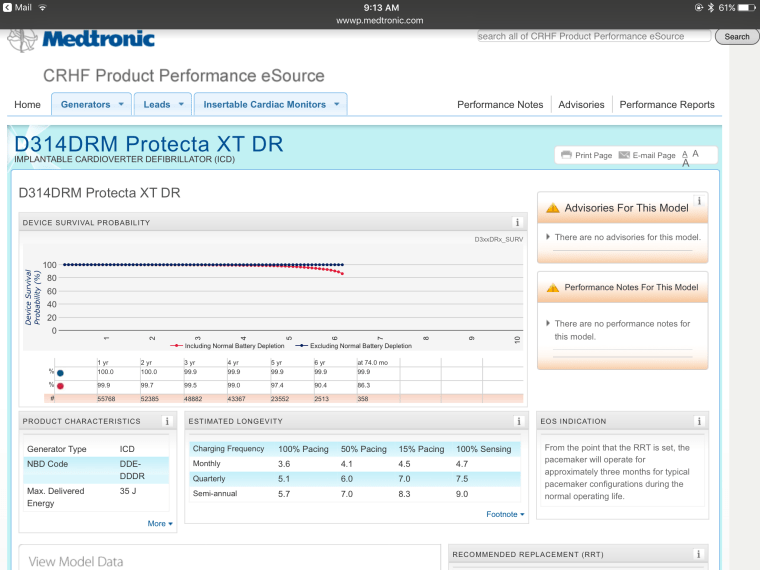Click the D314DRM Protecta XT DR page title

pos(149,144)
